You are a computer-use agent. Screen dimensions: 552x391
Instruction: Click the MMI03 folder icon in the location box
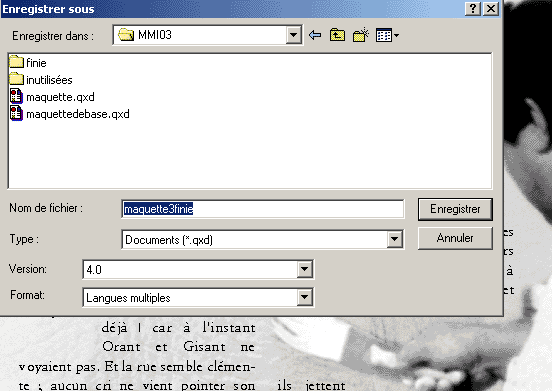pyautogui.click(x=126, y=35)
